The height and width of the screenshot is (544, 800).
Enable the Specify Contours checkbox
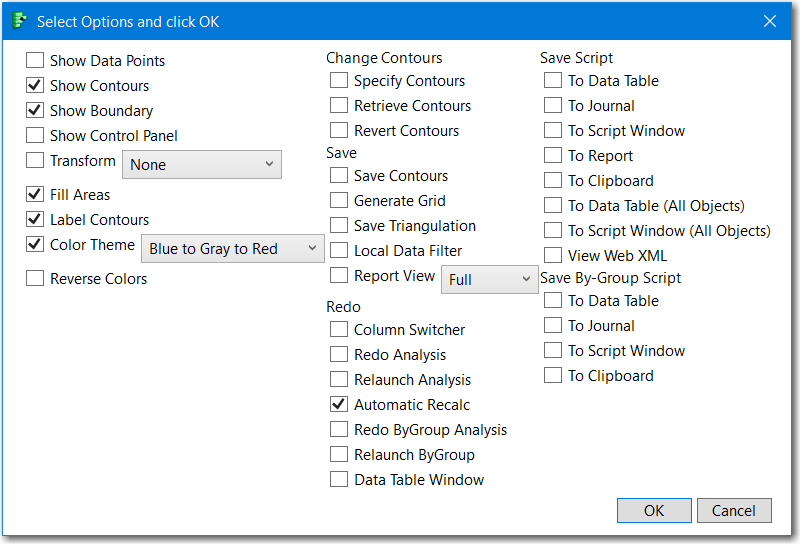point(339,81)
